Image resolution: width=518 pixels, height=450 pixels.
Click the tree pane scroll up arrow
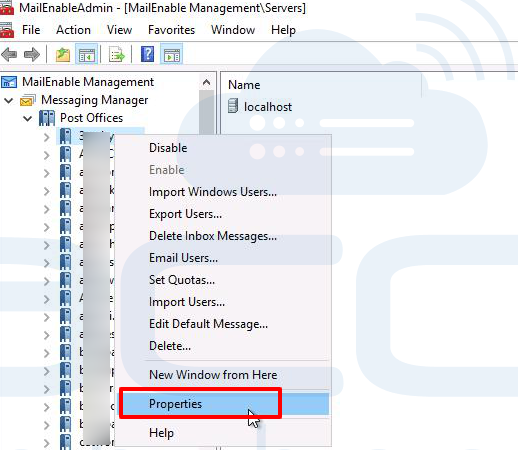point(207,82)
